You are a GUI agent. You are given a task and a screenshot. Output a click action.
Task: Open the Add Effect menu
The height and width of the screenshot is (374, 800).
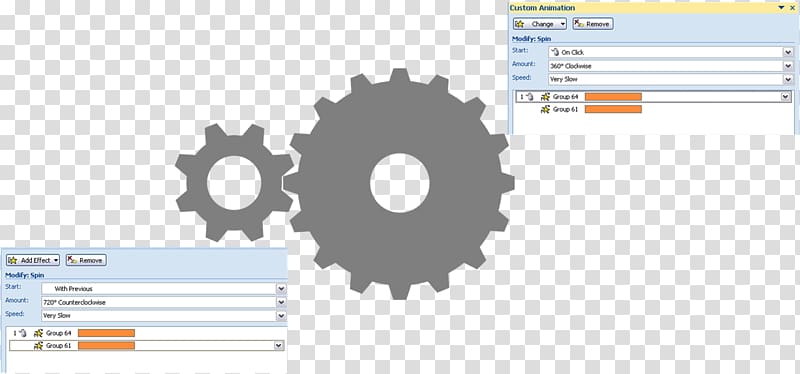click(33, 260)
